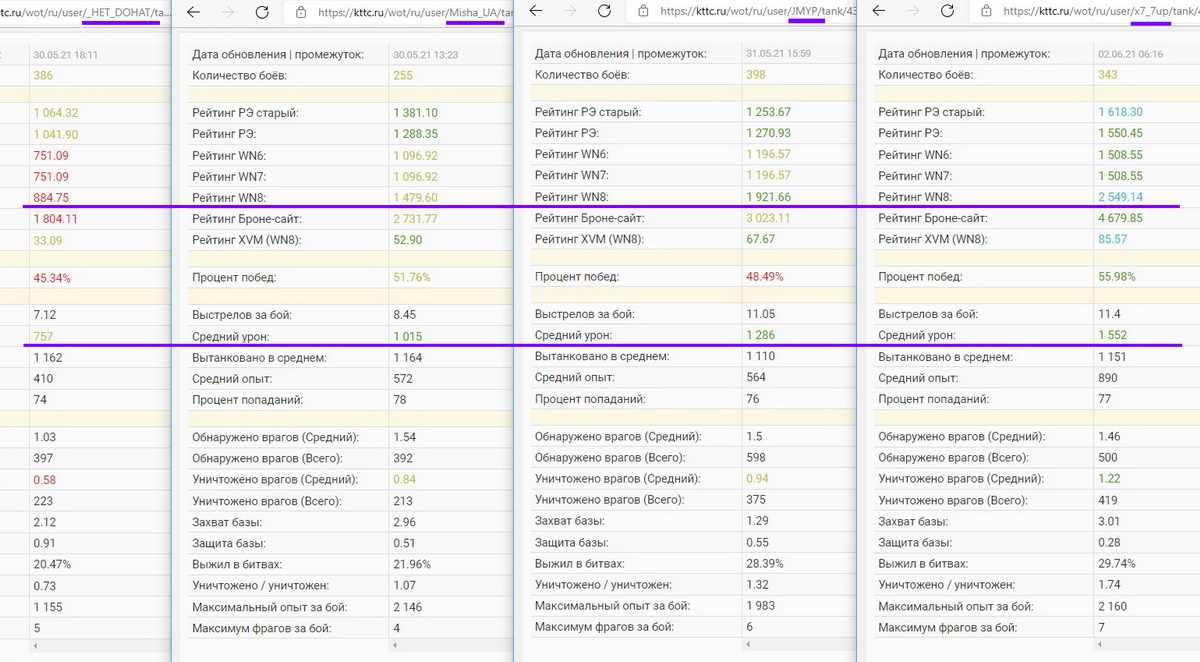Screen dimensions: 1200x662
Task: Select the address bar with the JMYP URL
Action: click(758, 13)
